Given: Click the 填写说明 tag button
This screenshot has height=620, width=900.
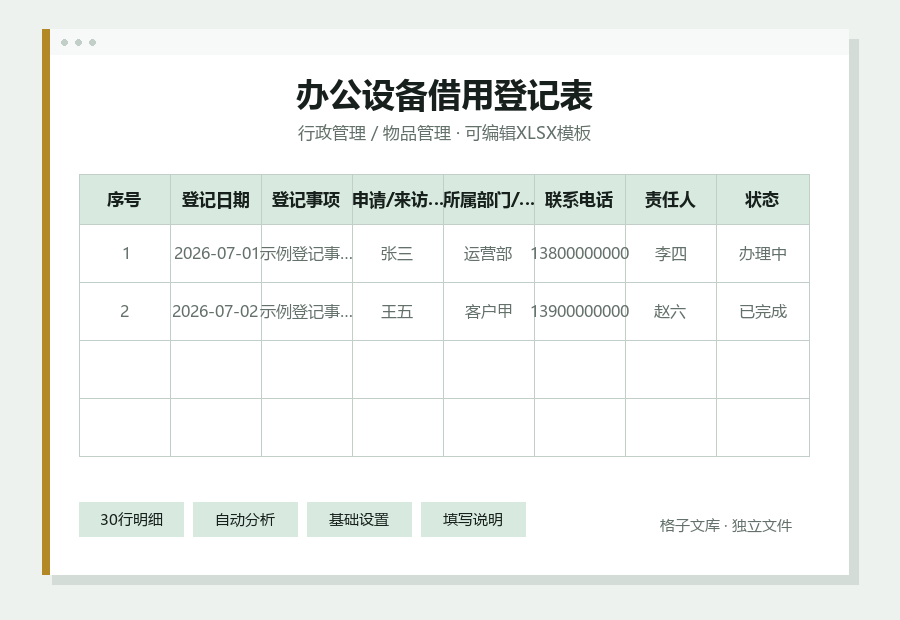Looking at the screenshot, I should [x=473, y=520].
